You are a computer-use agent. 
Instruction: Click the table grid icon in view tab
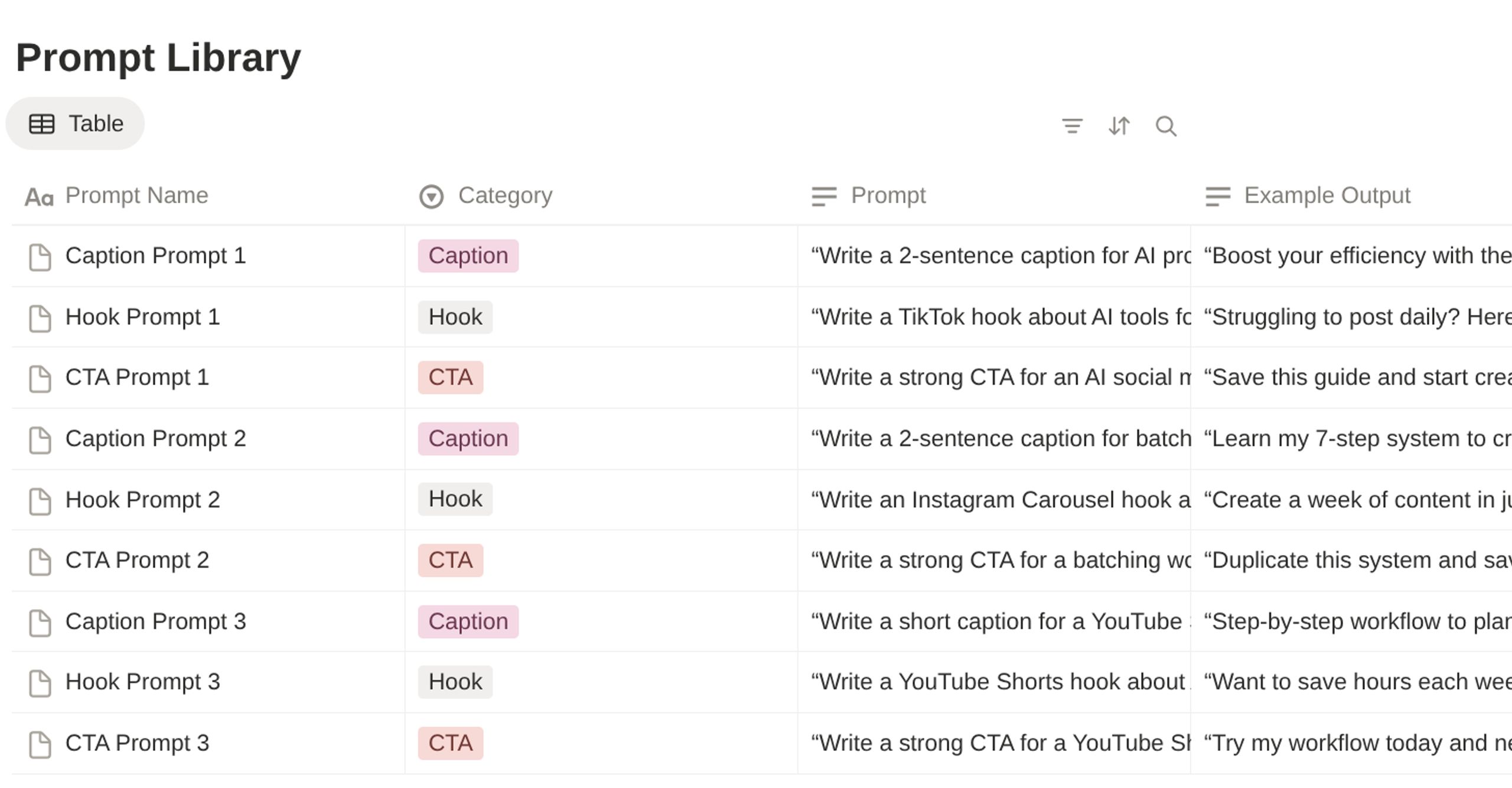point(42,124)
